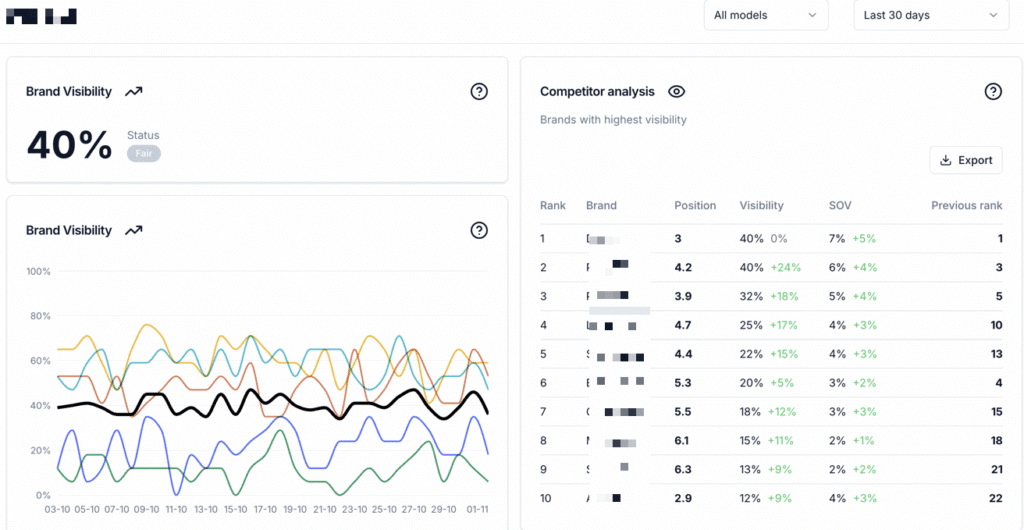Click the company logo in the header
This screenshot has width=1024, height=530.
click(x=41, y=16)
